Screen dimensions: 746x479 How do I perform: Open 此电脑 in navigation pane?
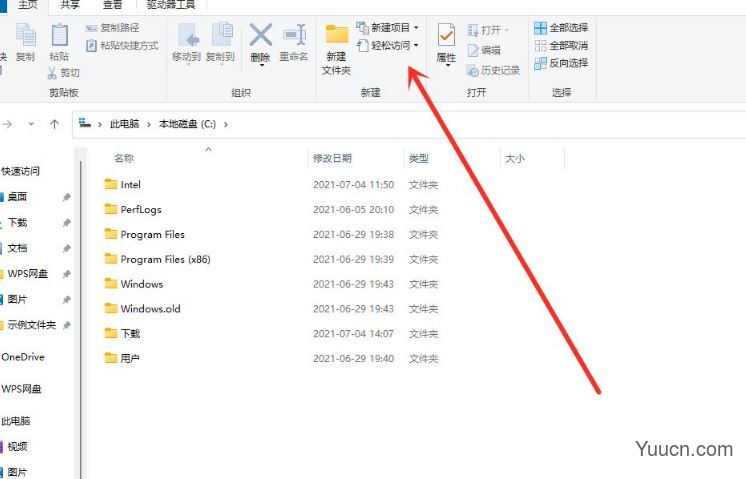coord(16,421)
